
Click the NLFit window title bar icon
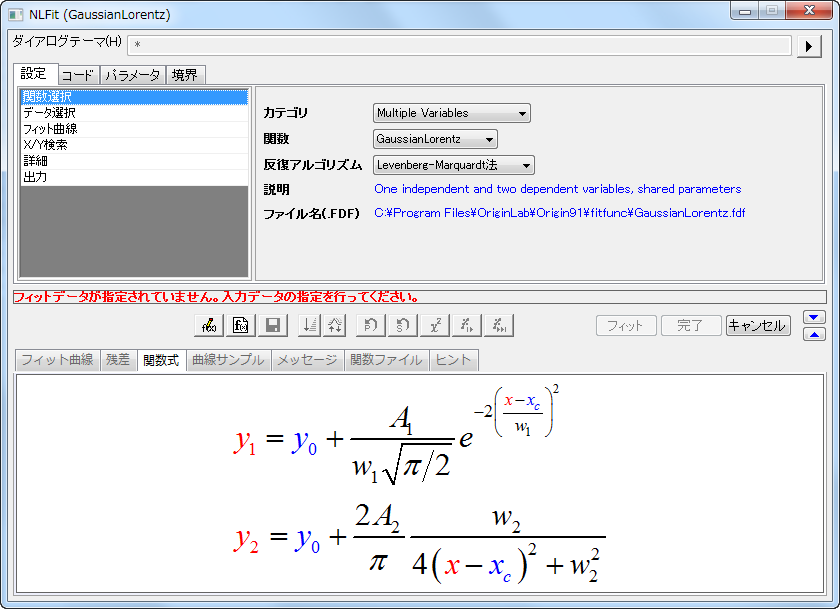tap(16, 14)
